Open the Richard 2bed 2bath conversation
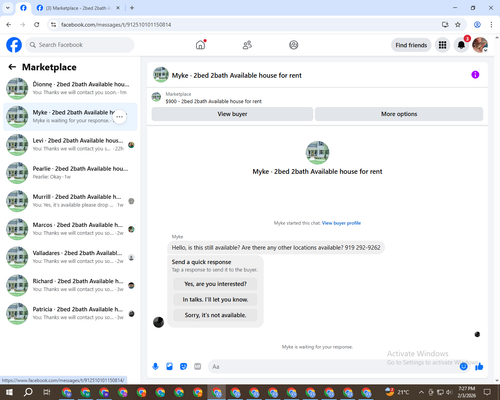This screenshot has height=400, width=500. (70, 285)
